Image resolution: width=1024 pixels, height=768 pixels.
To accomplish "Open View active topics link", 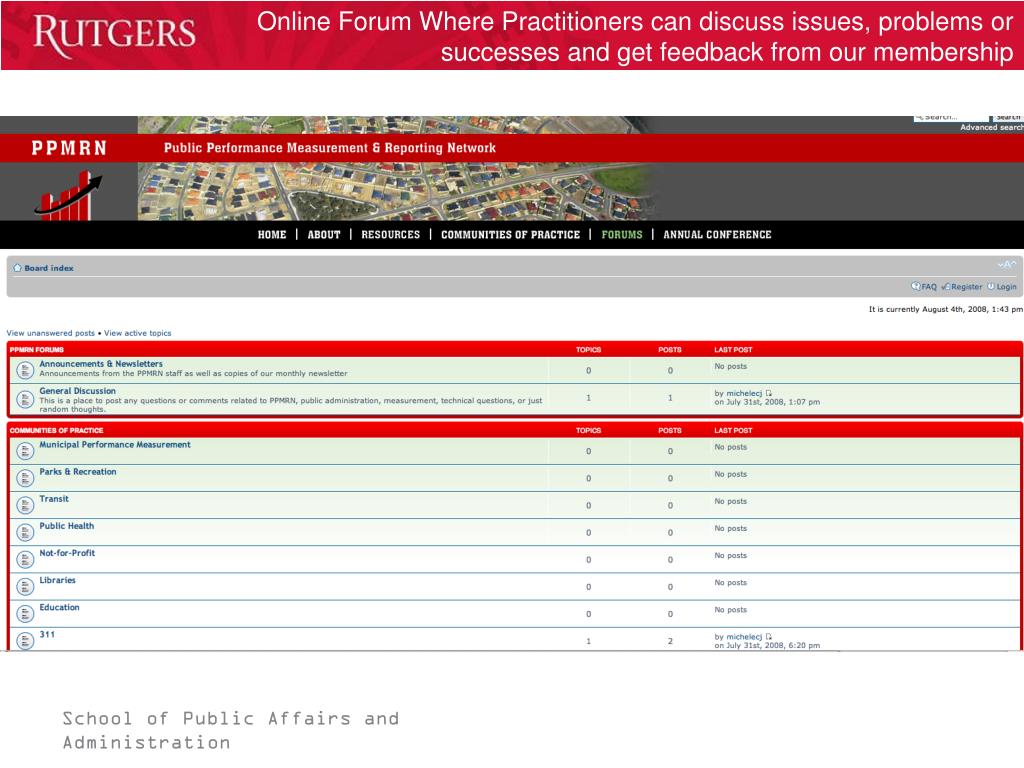I will click(x=138, y=333).
